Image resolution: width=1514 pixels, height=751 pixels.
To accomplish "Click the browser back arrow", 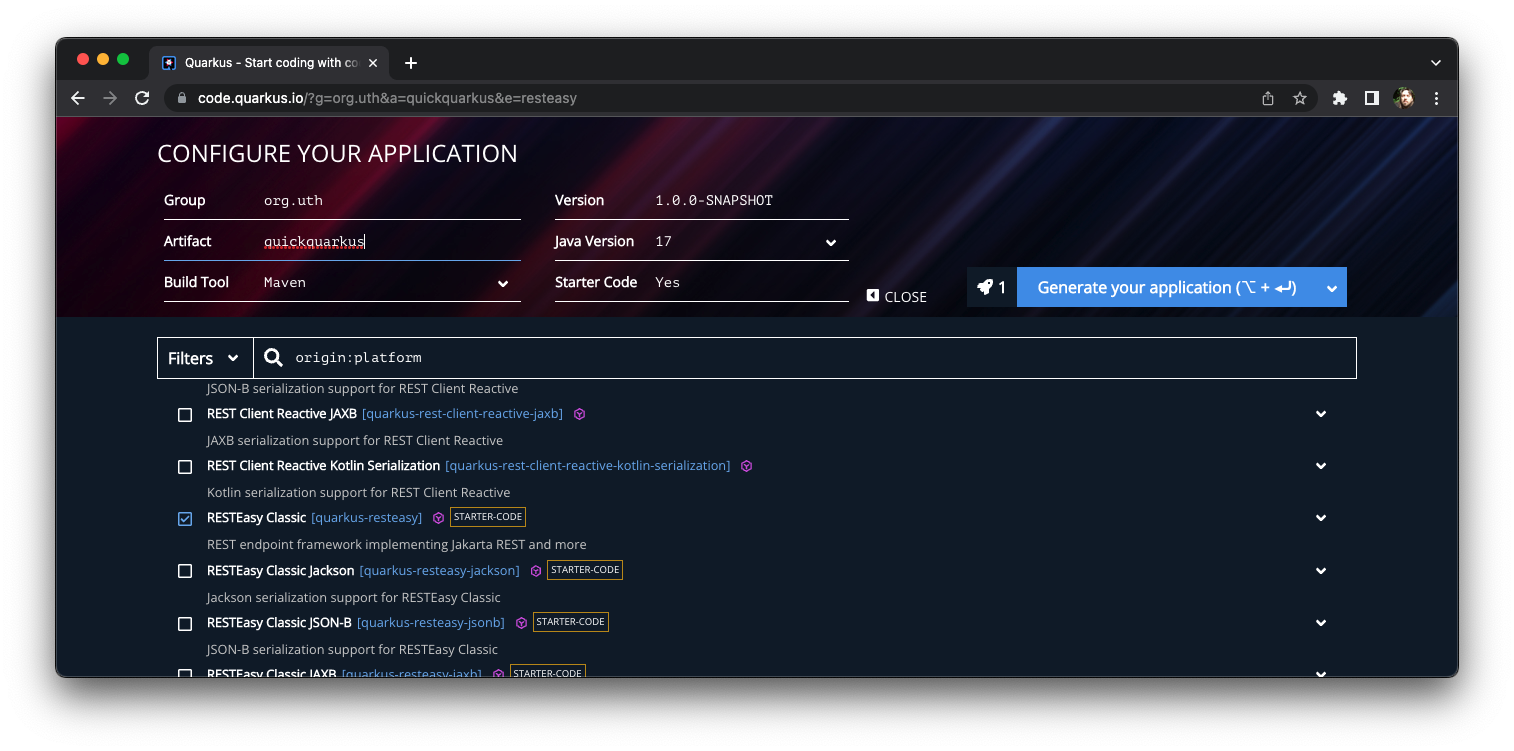I will [78, 98].
